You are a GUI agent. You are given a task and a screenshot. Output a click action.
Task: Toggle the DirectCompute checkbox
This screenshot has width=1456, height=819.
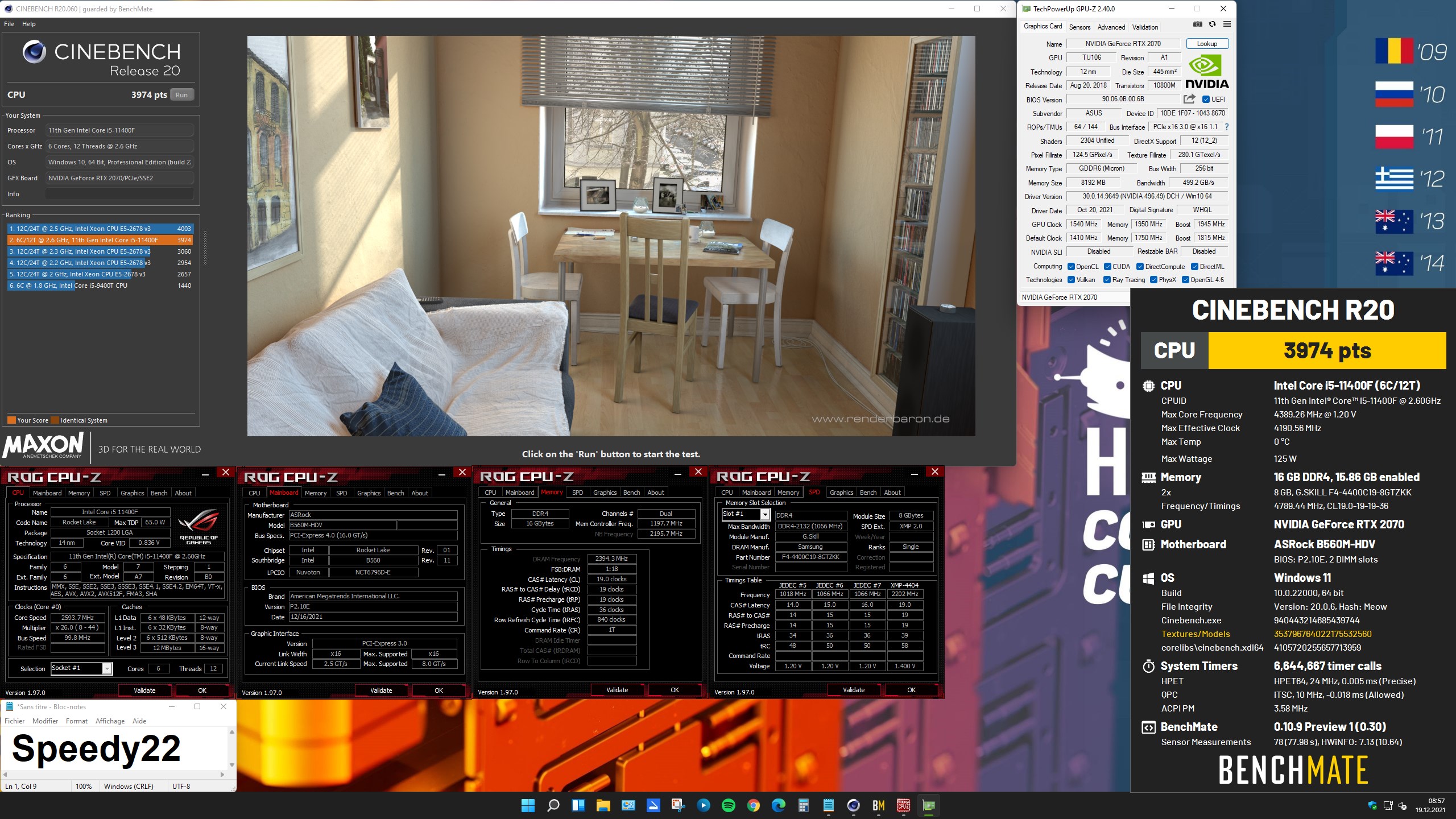(1140, 267)
